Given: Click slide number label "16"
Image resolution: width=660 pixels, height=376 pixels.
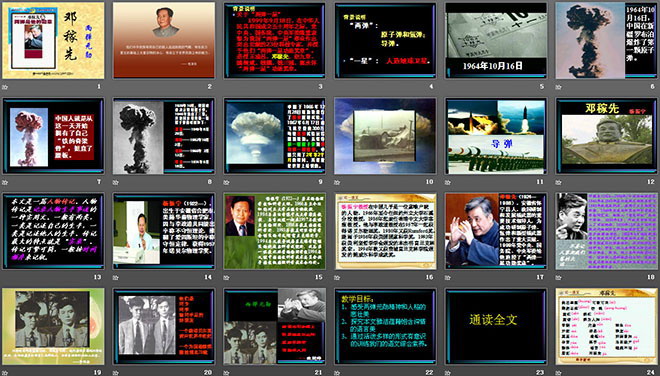Looking at the screenshot, I should [x=429, y=277].
